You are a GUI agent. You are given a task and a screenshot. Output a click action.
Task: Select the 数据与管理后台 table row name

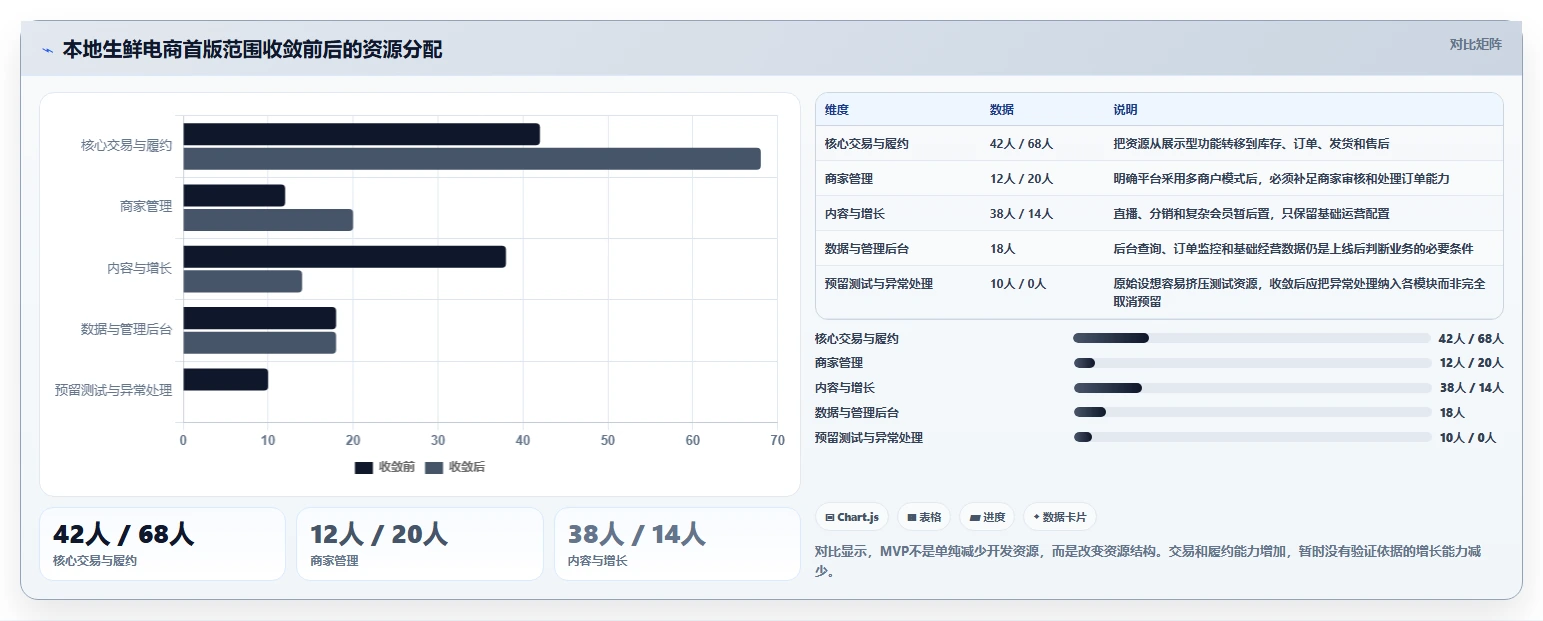(x=867, y=249)
